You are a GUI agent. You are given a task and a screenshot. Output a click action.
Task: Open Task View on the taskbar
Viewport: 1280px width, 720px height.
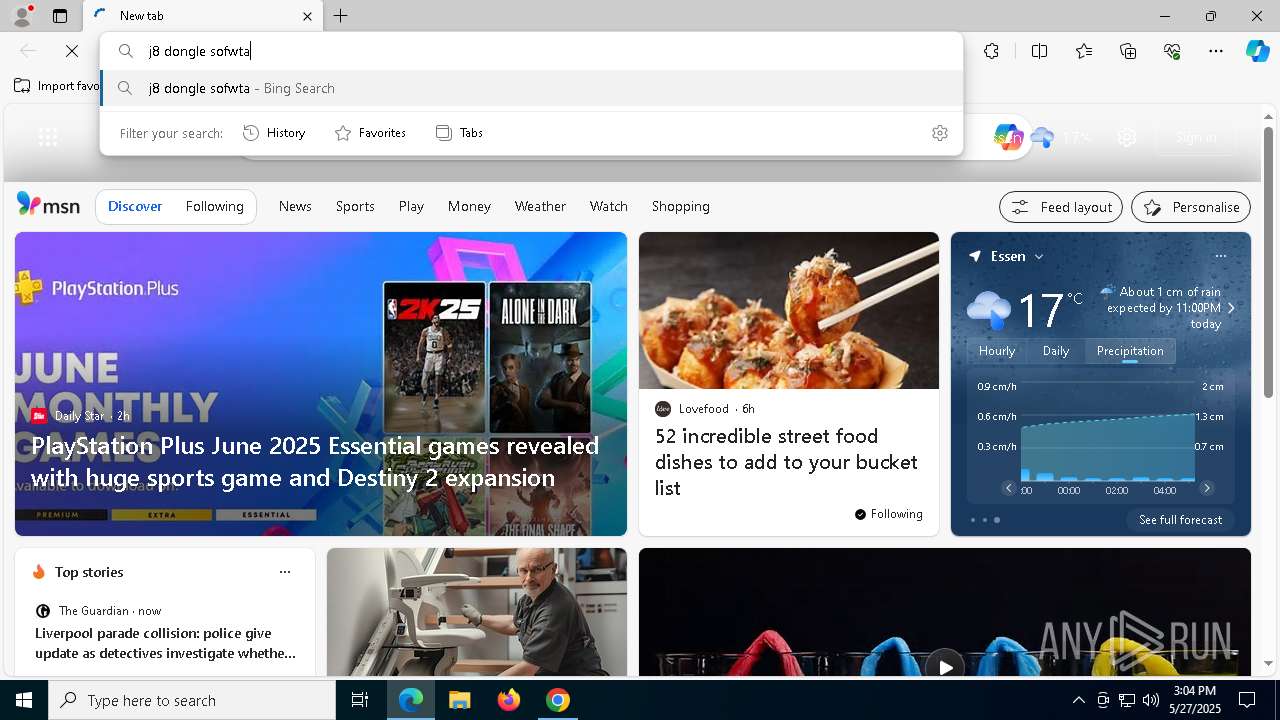[360, 700]
